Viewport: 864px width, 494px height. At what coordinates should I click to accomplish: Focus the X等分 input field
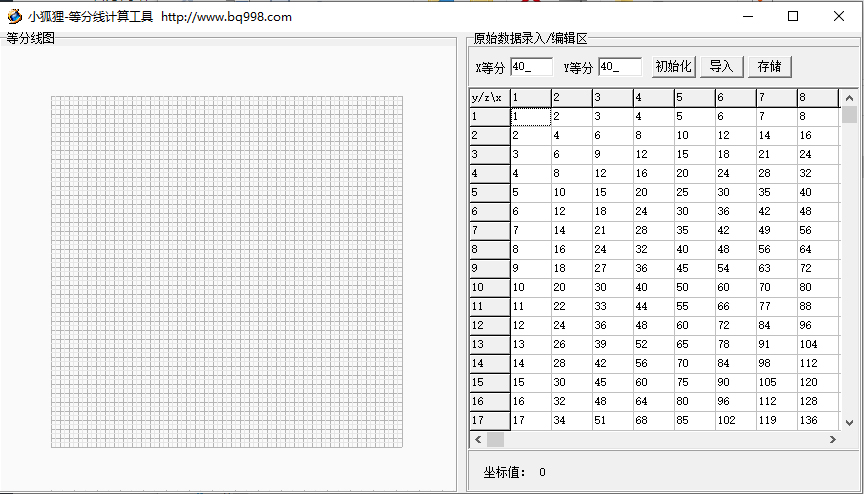(x=531, y=67)
